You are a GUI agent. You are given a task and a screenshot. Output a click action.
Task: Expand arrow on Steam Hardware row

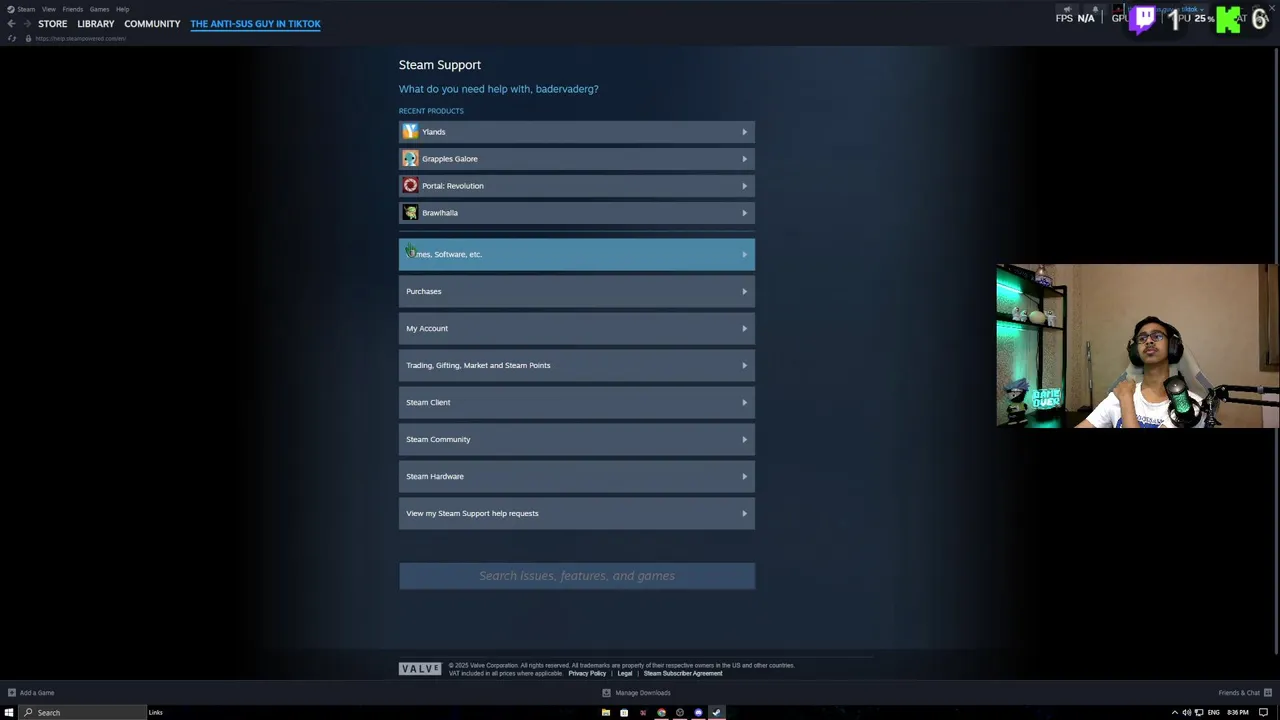pyautogui.click(x=744, y=476)
